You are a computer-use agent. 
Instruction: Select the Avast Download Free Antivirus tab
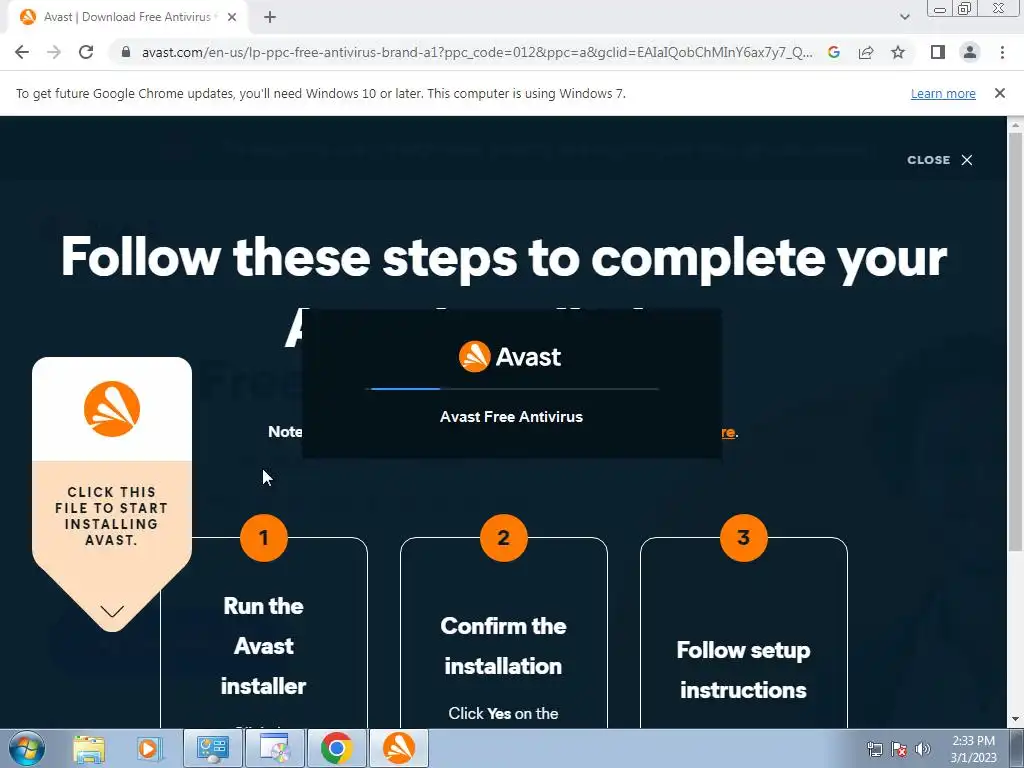pyautogui.click(x=127, y=18)
